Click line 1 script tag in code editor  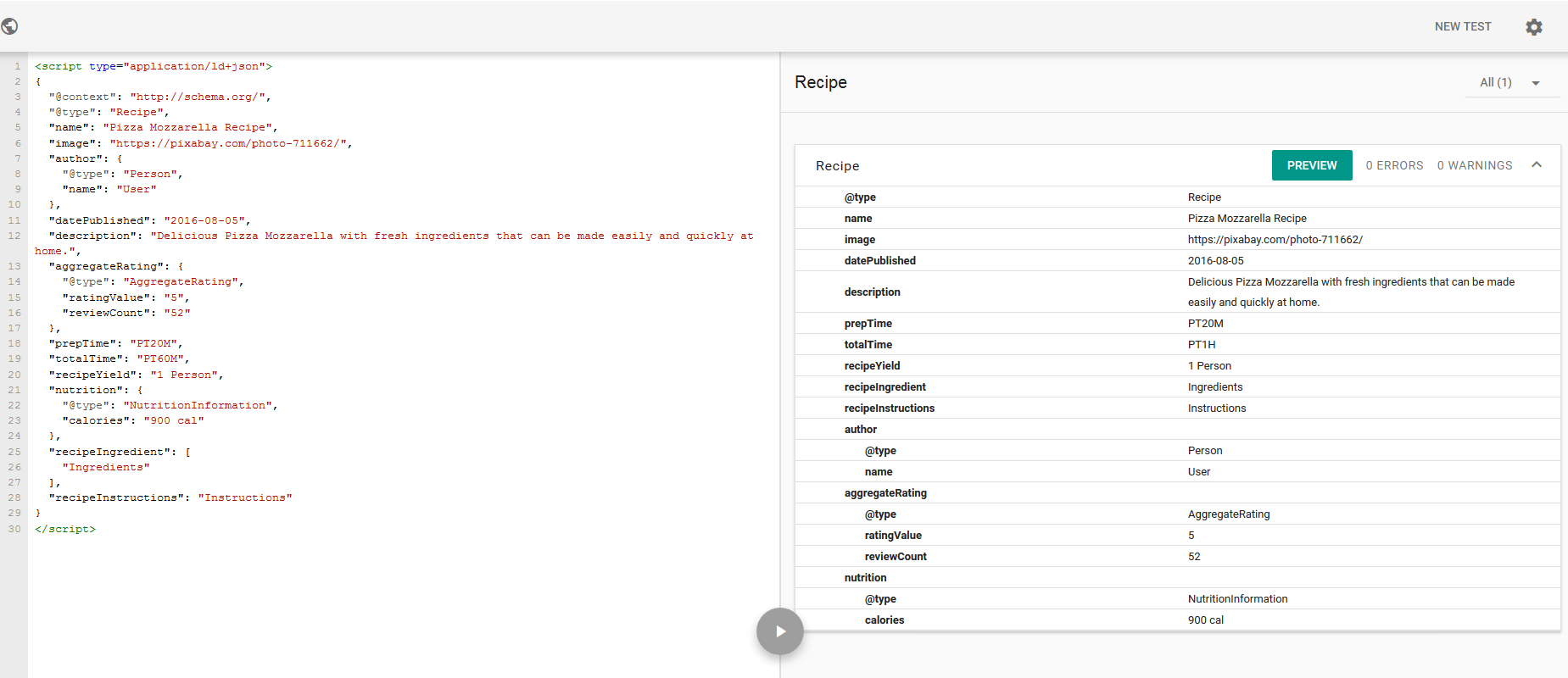(153, 66)
